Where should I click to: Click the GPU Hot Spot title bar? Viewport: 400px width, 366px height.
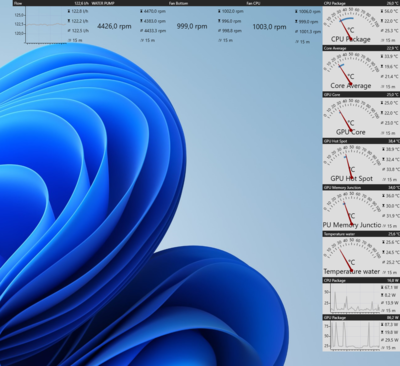361,141
